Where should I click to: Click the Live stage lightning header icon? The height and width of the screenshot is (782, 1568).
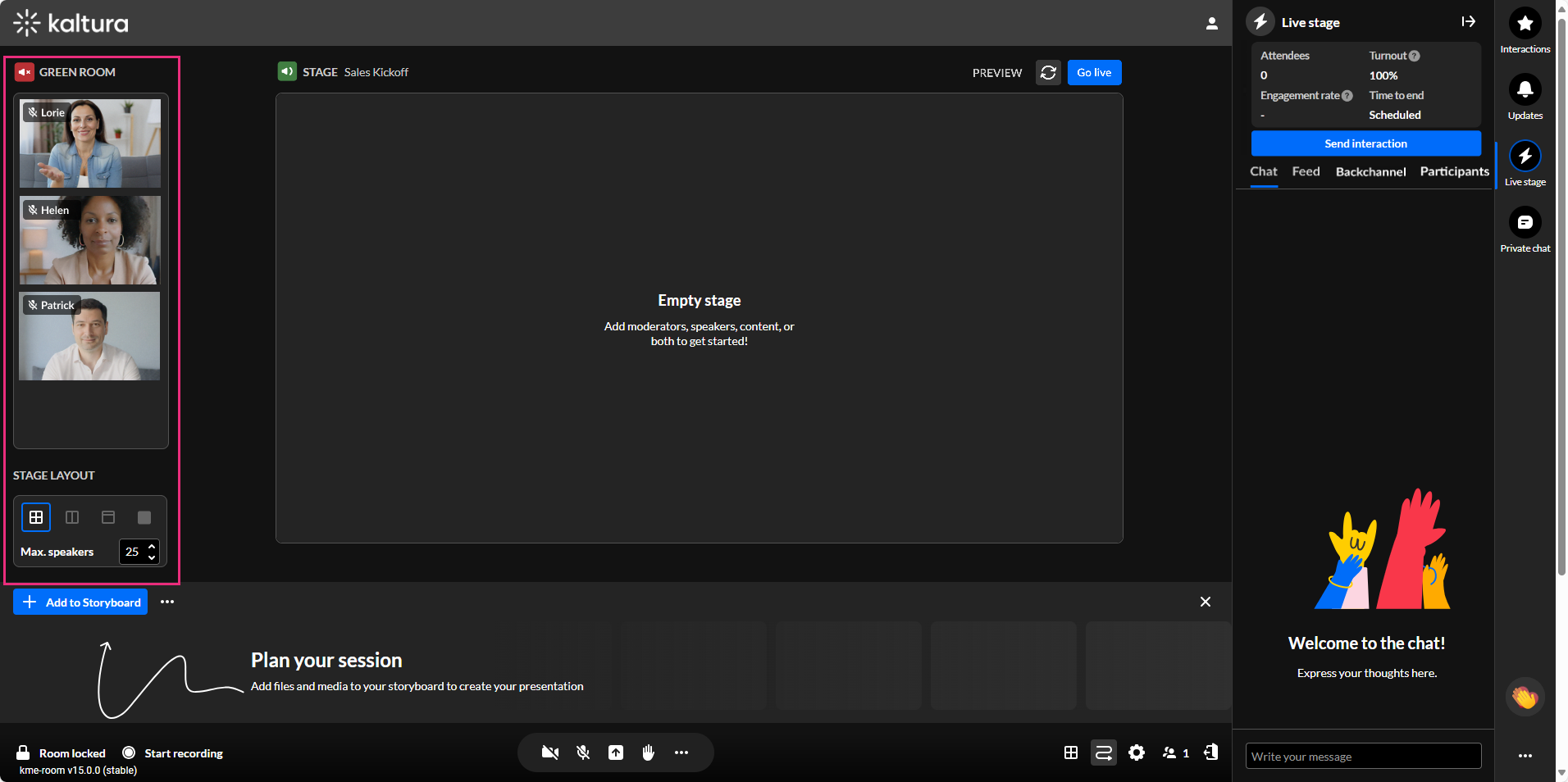1261,22
